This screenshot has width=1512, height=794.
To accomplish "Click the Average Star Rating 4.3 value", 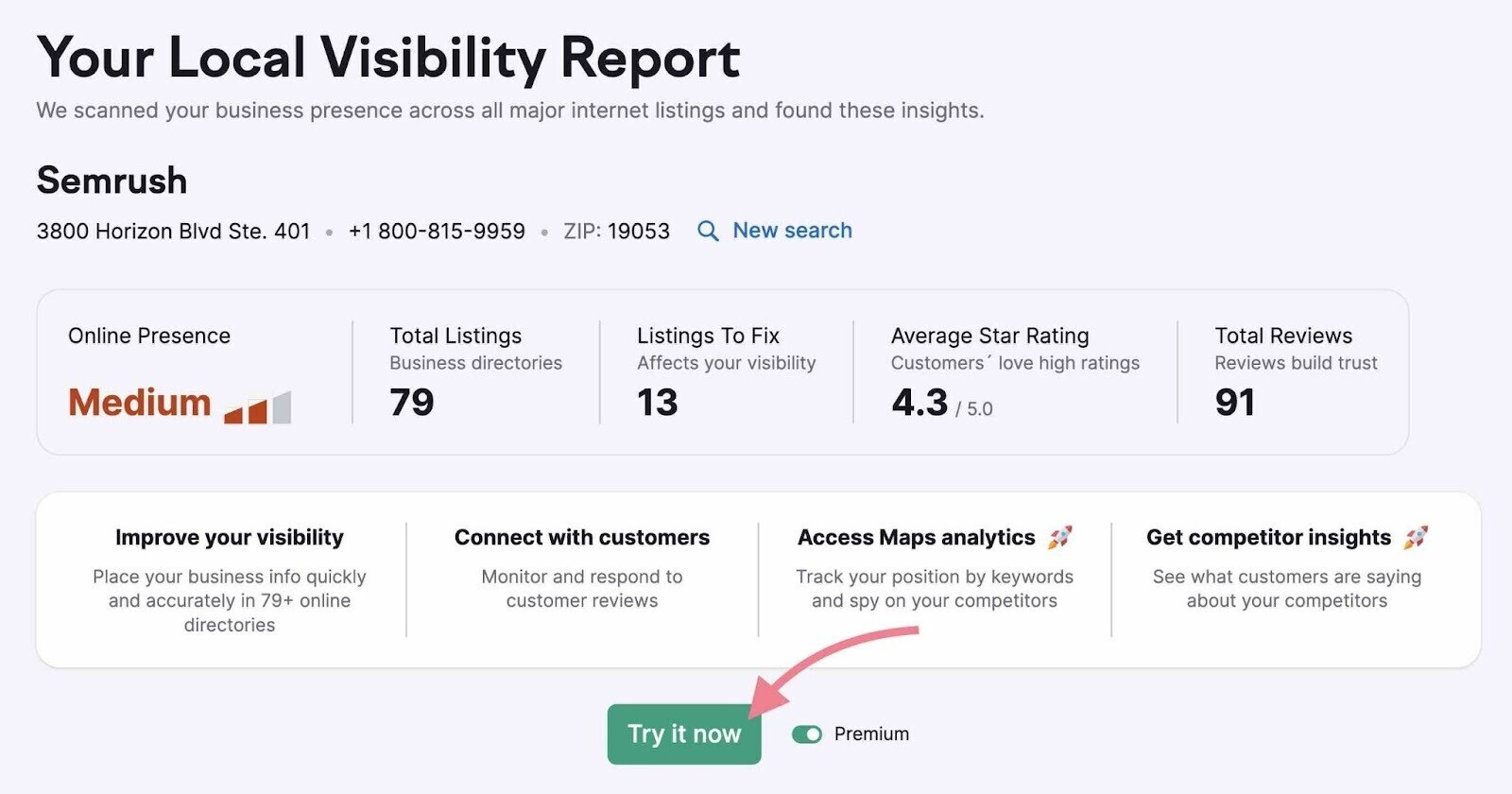I will [919, 403].
